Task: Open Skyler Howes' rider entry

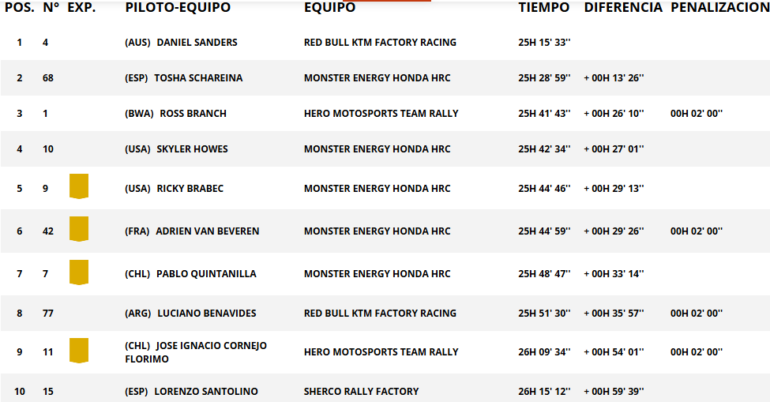Action: click(192, 150)
